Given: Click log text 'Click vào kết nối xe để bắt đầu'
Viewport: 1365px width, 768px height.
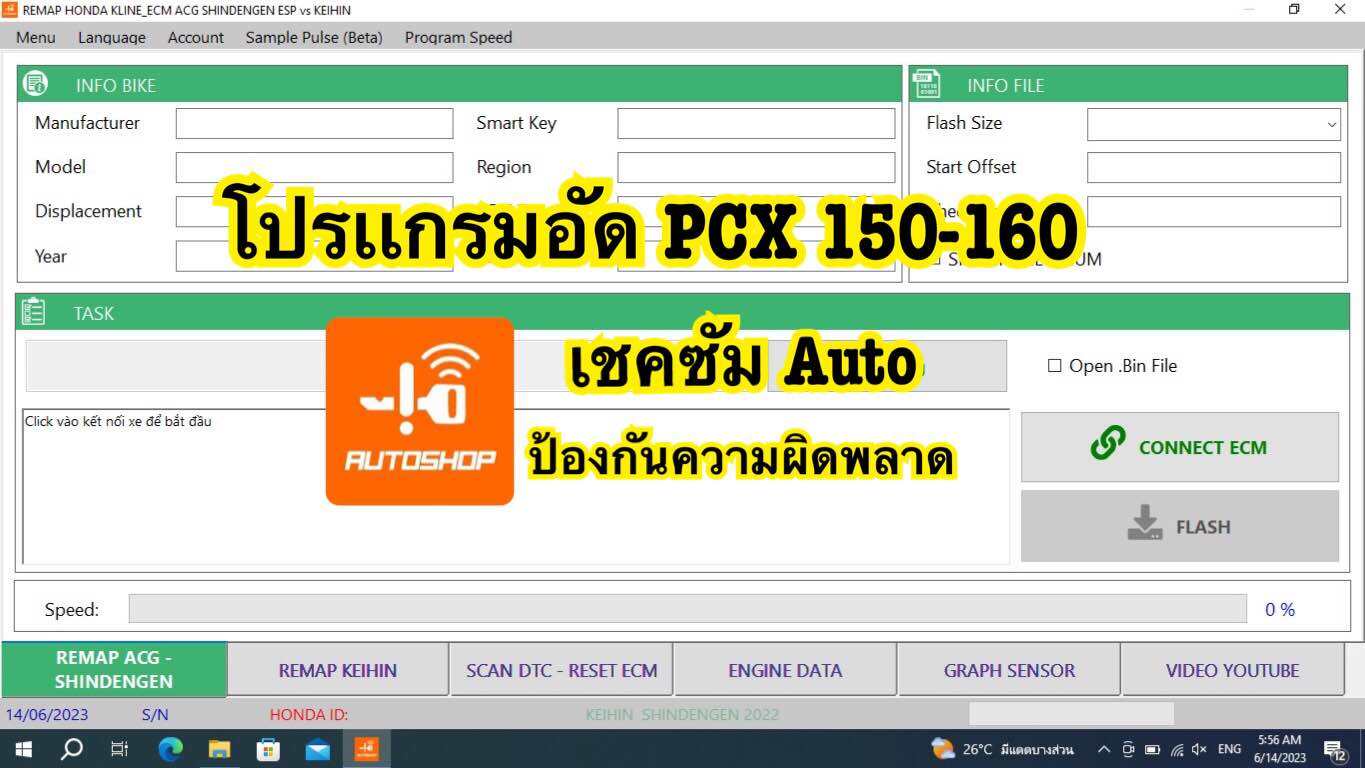Looking at the screenshot, I should [x=118, y=421].
